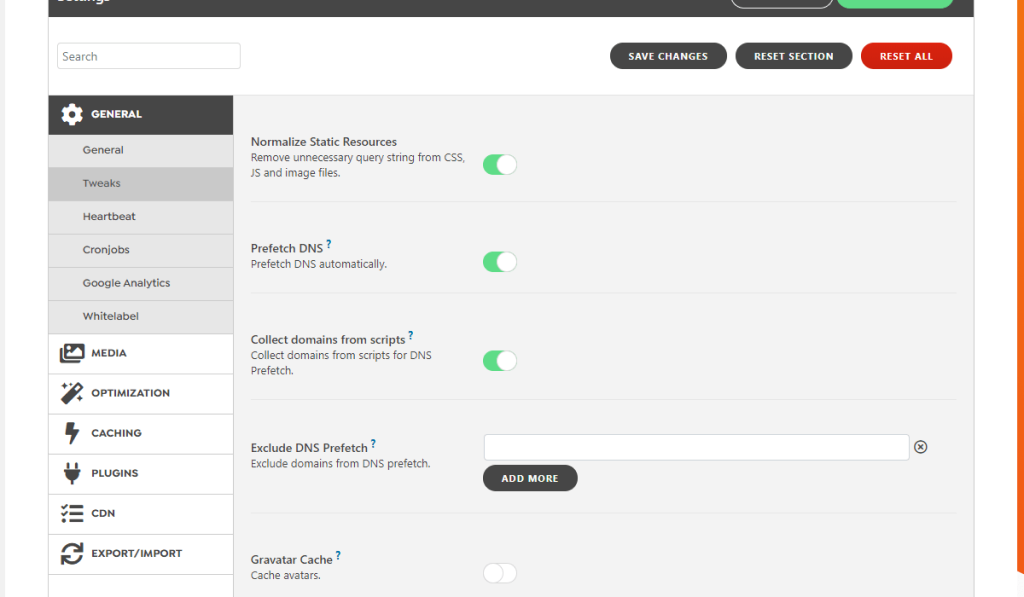
Task: Click the Media image icon
Action: coord(72,353)
